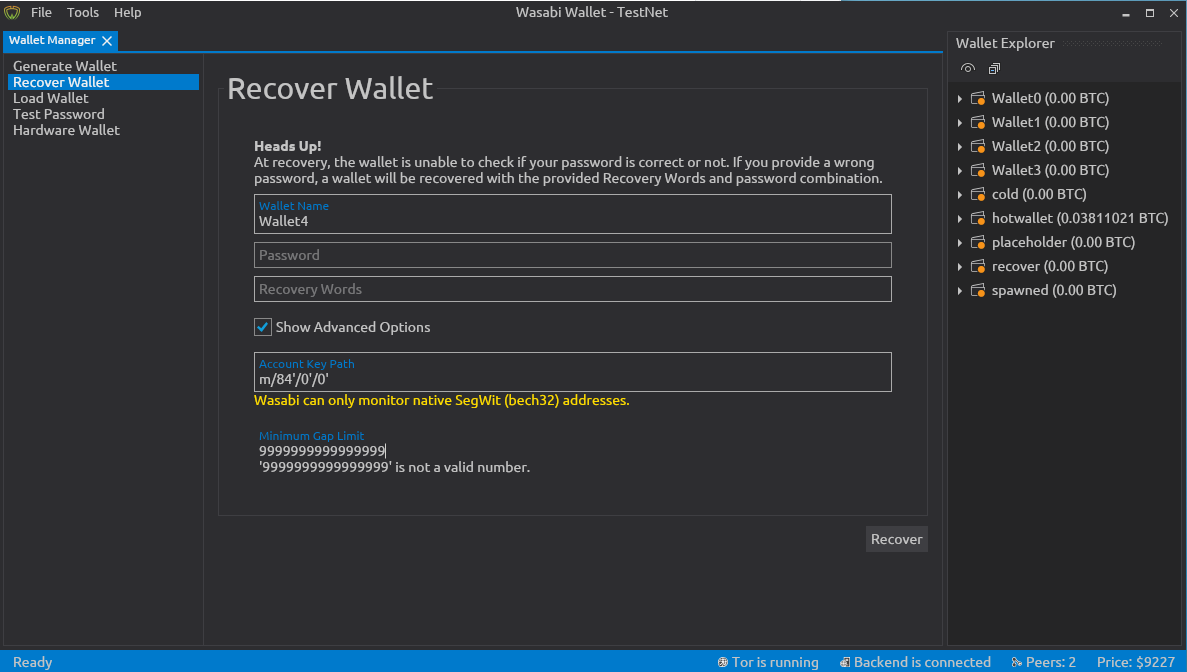This screenshot has height=672, width=1187.
Task: Focus the Account Key Path field
Action: pos(572,372)
